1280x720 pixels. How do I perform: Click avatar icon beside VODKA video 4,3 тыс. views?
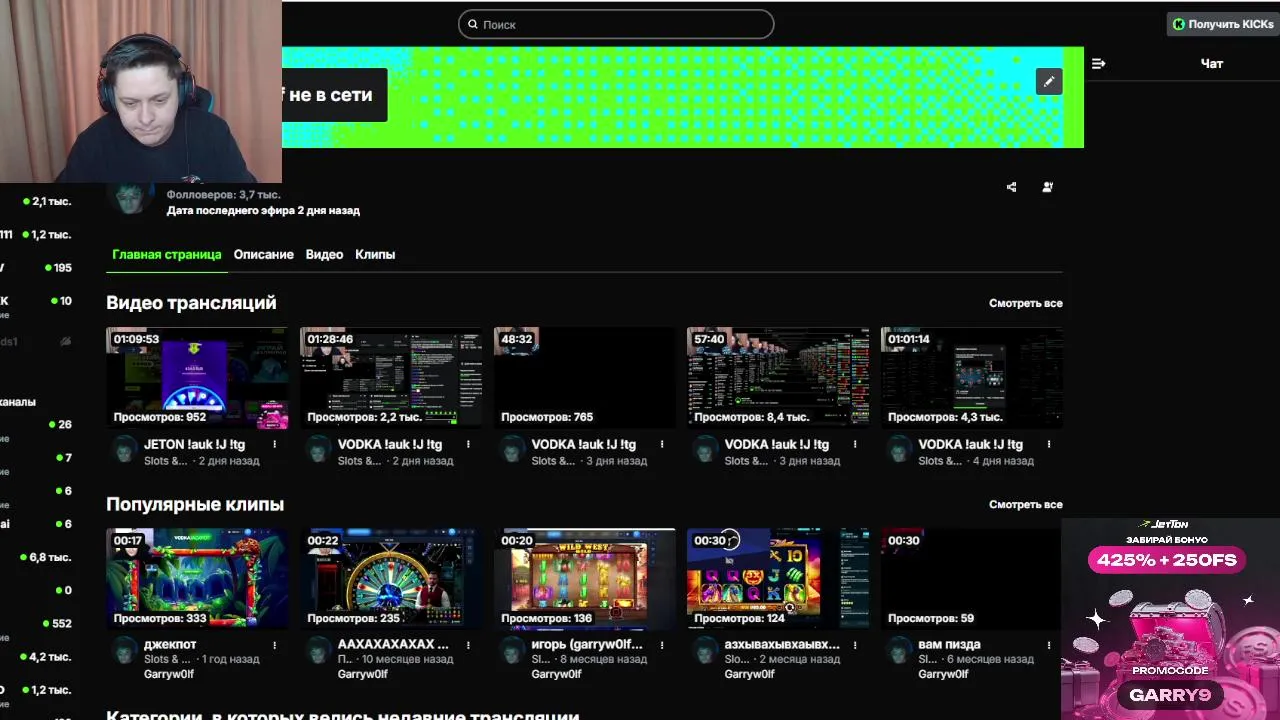[x=899, y=450]
